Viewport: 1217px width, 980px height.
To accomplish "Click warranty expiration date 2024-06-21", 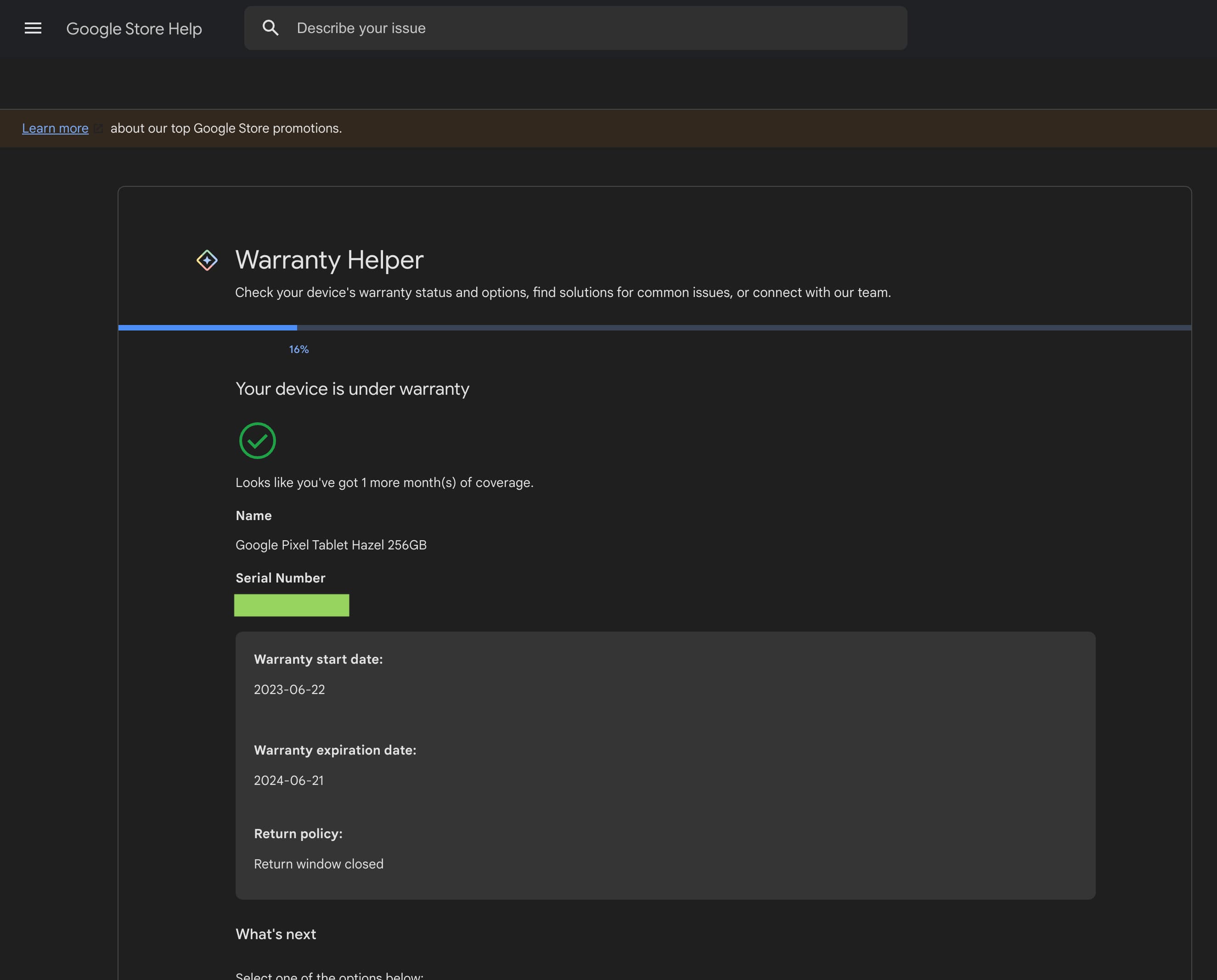I will [x=288, y=780].
